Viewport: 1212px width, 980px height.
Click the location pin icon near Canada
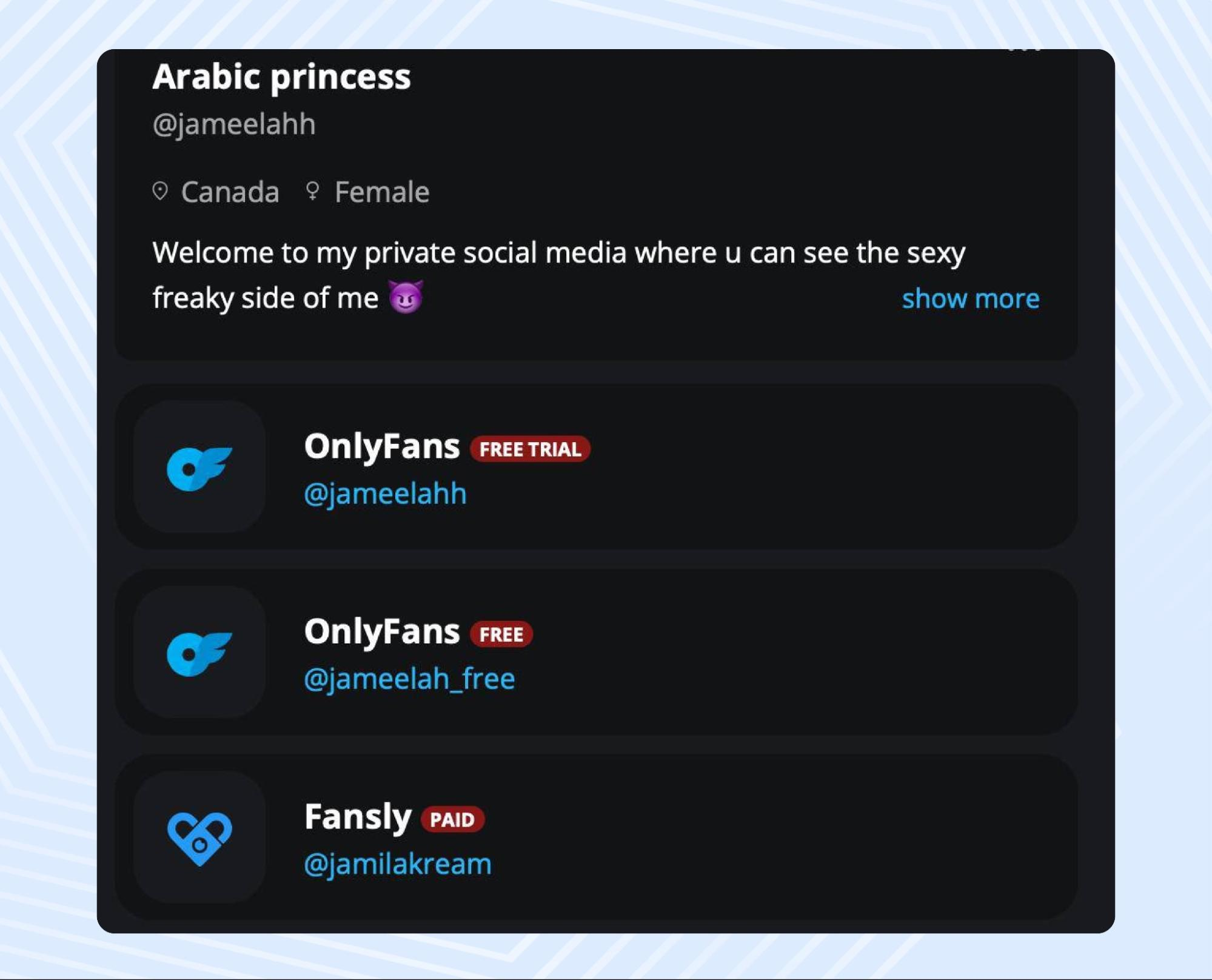pos(160,191)
